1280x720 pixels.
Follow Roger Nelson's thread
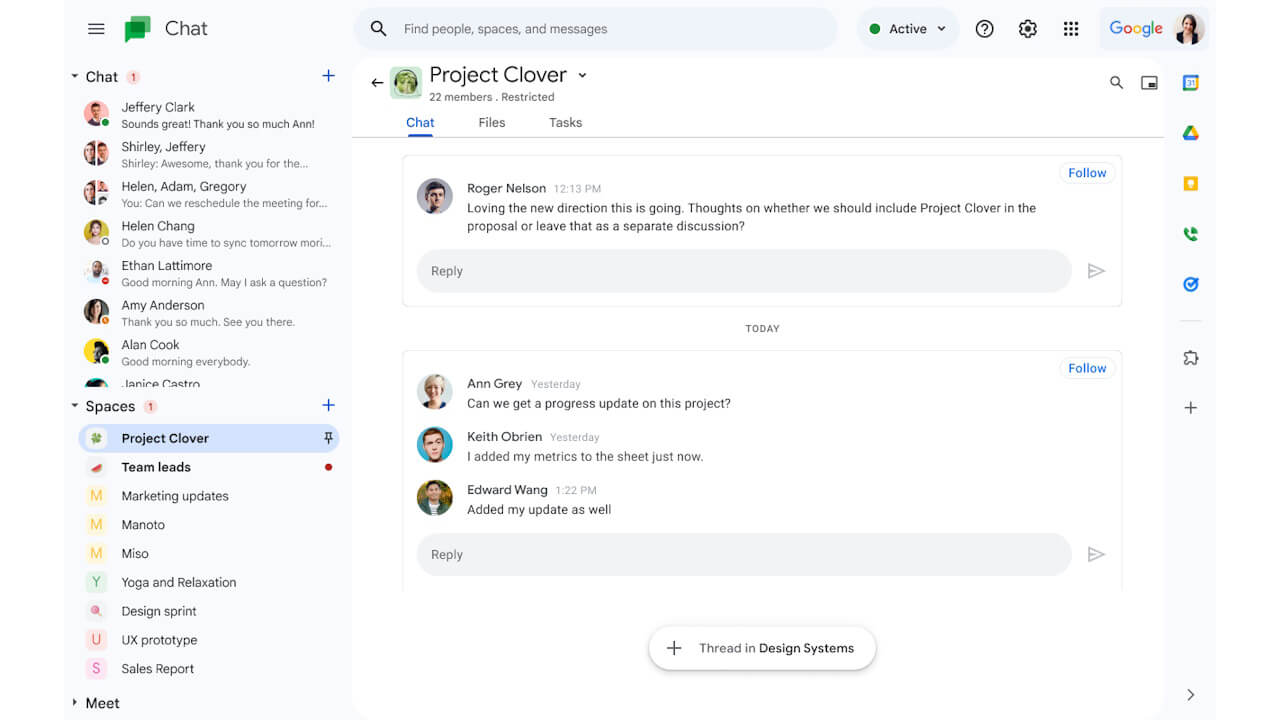pyautogui.click(x=1086, y=172)
